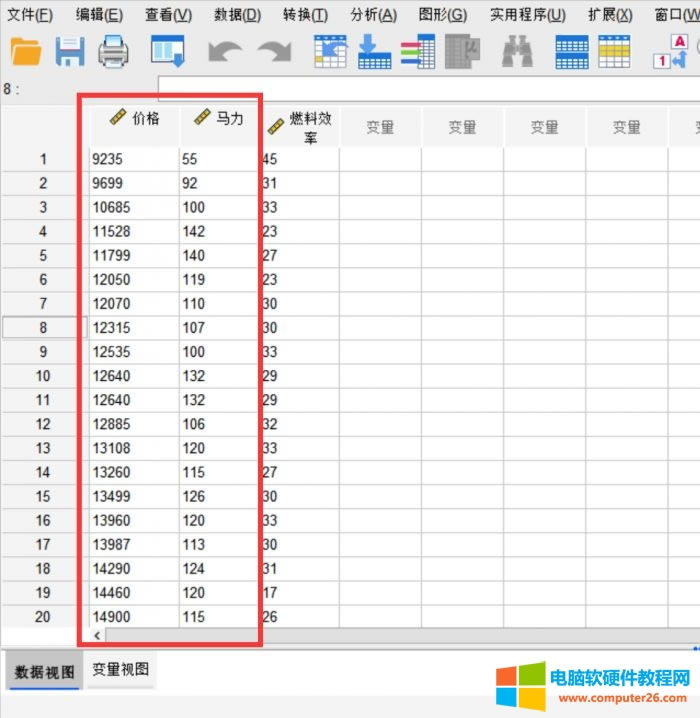
Task: Open the 图形(G) menu
Action: pyautogui.click(x=443, y=15)
